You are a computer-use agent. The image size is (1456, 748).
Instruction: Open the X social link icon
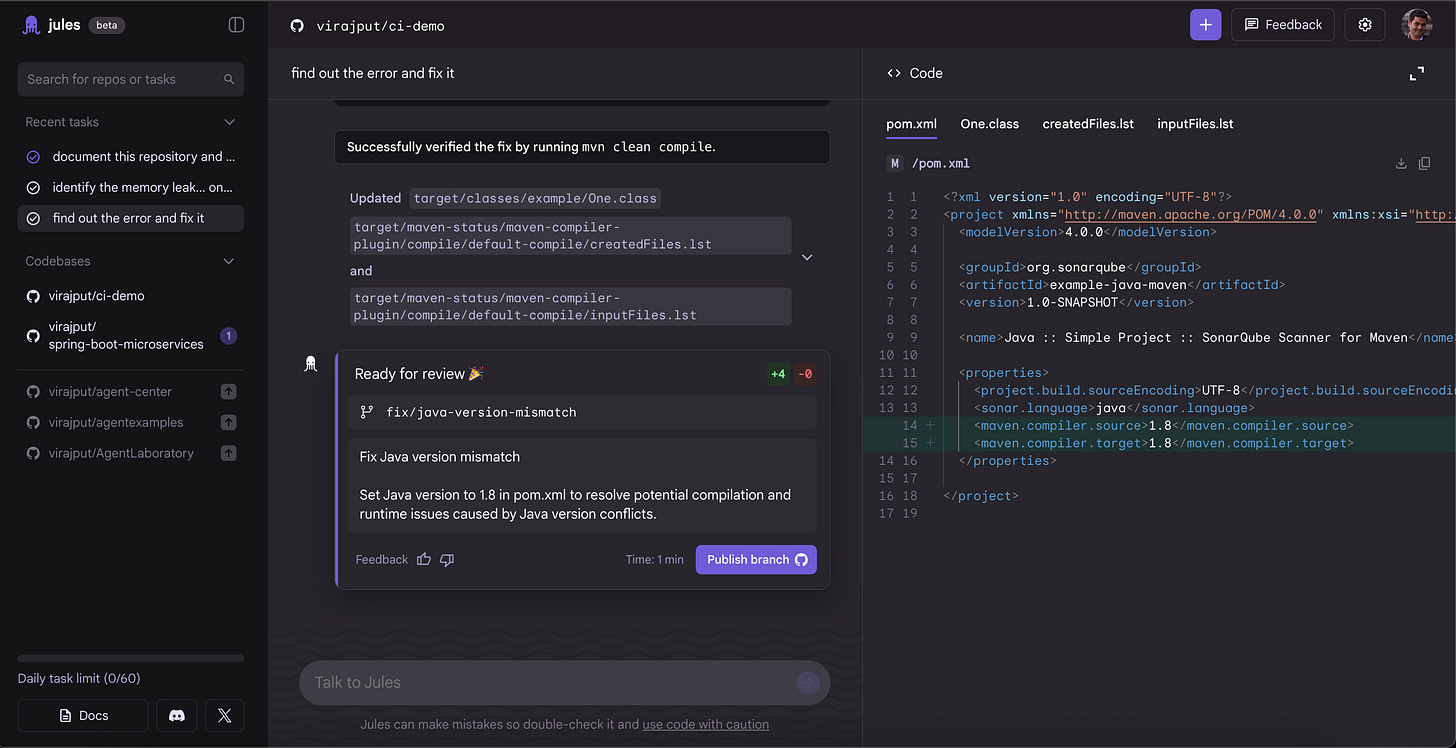(x=224, y=716)
